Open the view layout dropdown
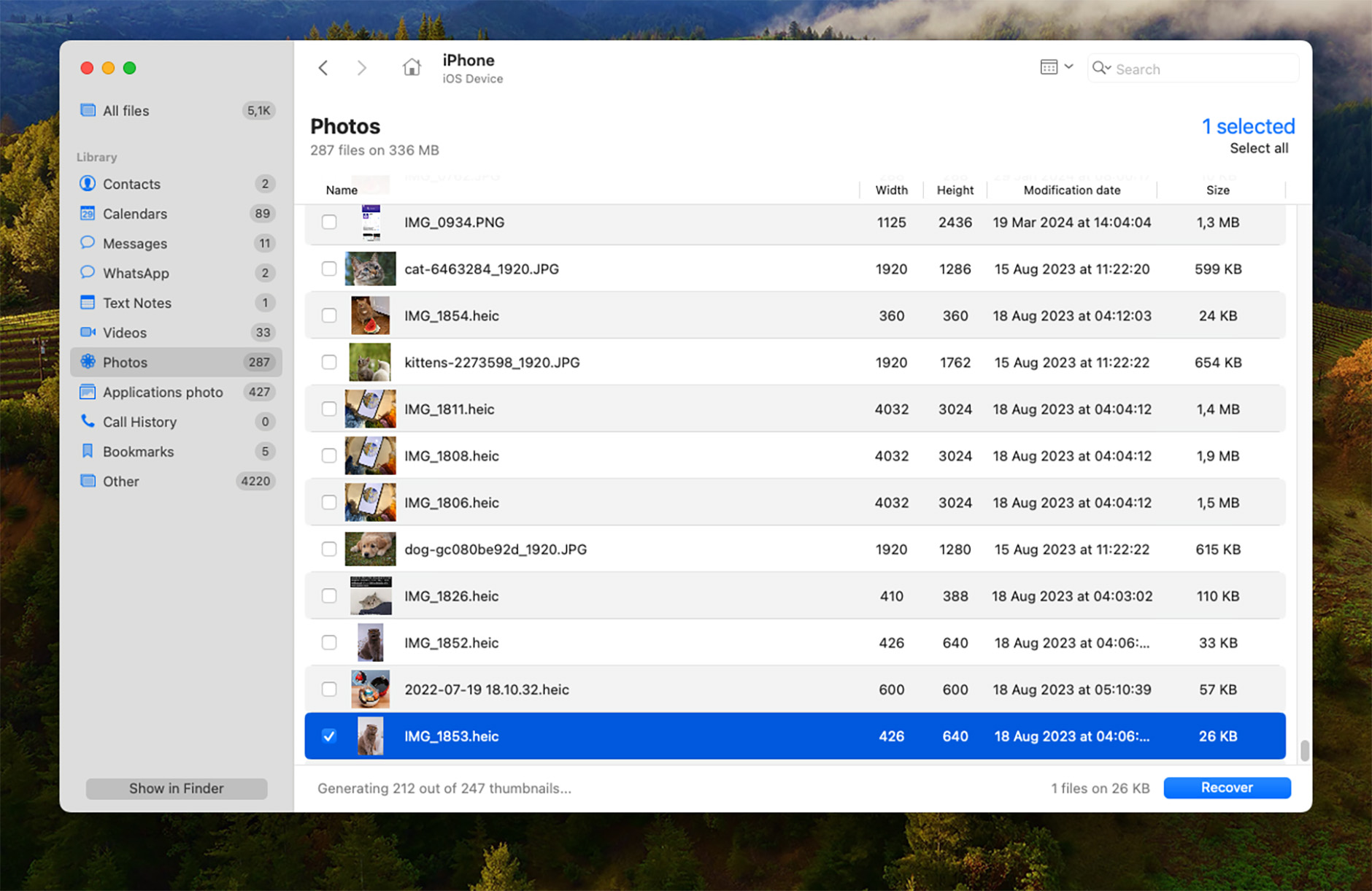The width and height of the screenshot is (1372, 891). coord(1055,66)
